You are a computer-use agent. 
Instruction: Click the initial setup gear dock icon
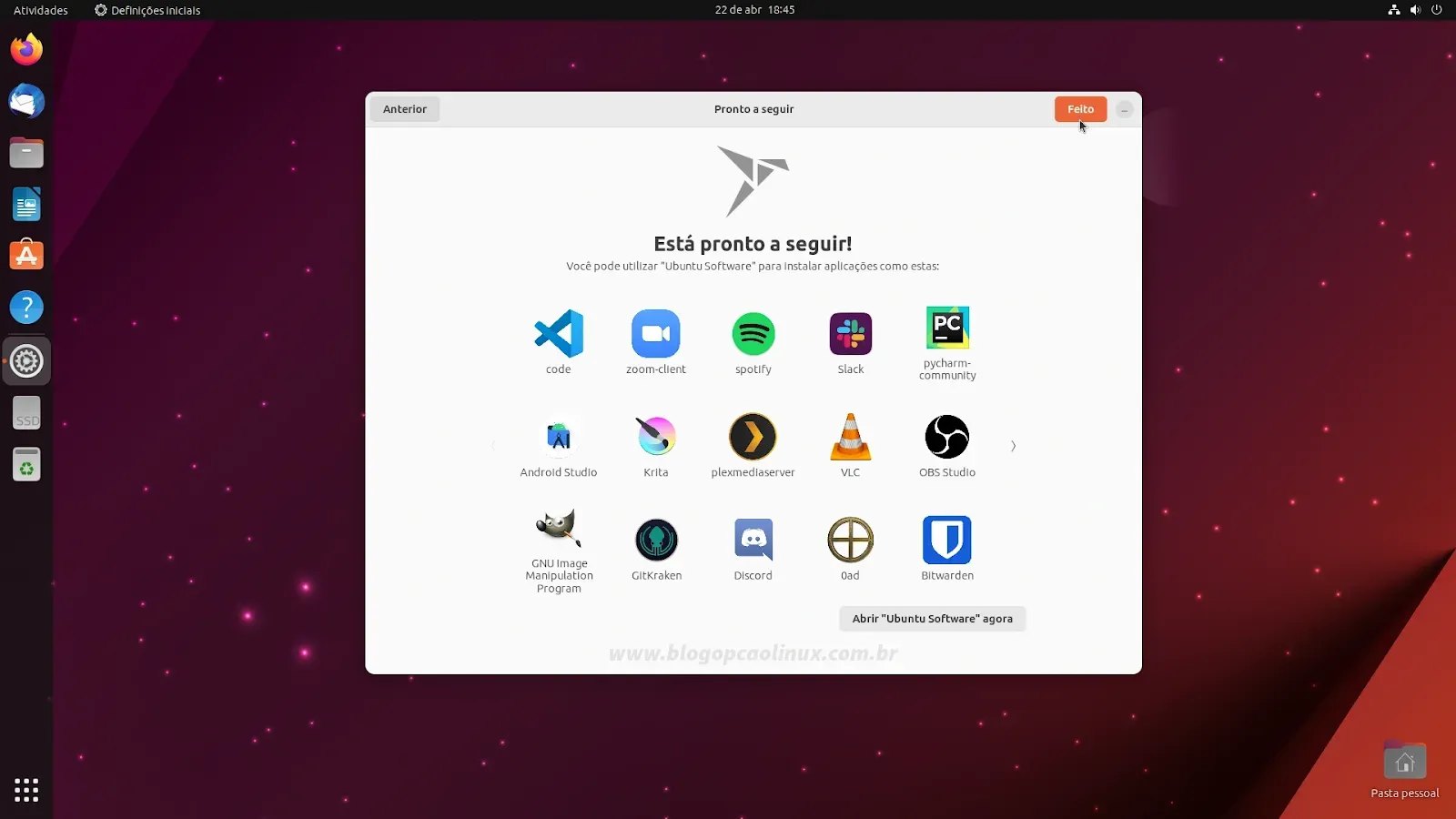coord(26,361)
